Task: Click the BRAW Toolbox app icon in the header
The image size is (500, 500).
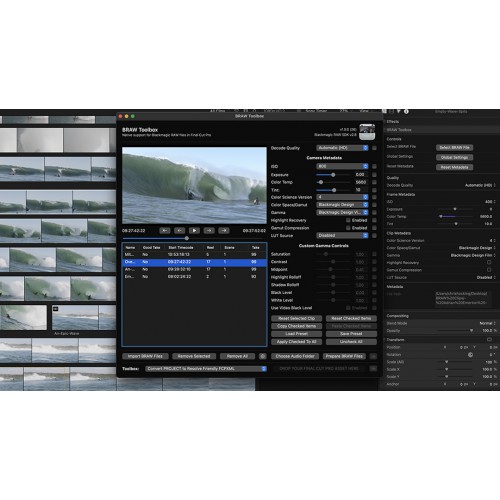Action: coord(367,132)
